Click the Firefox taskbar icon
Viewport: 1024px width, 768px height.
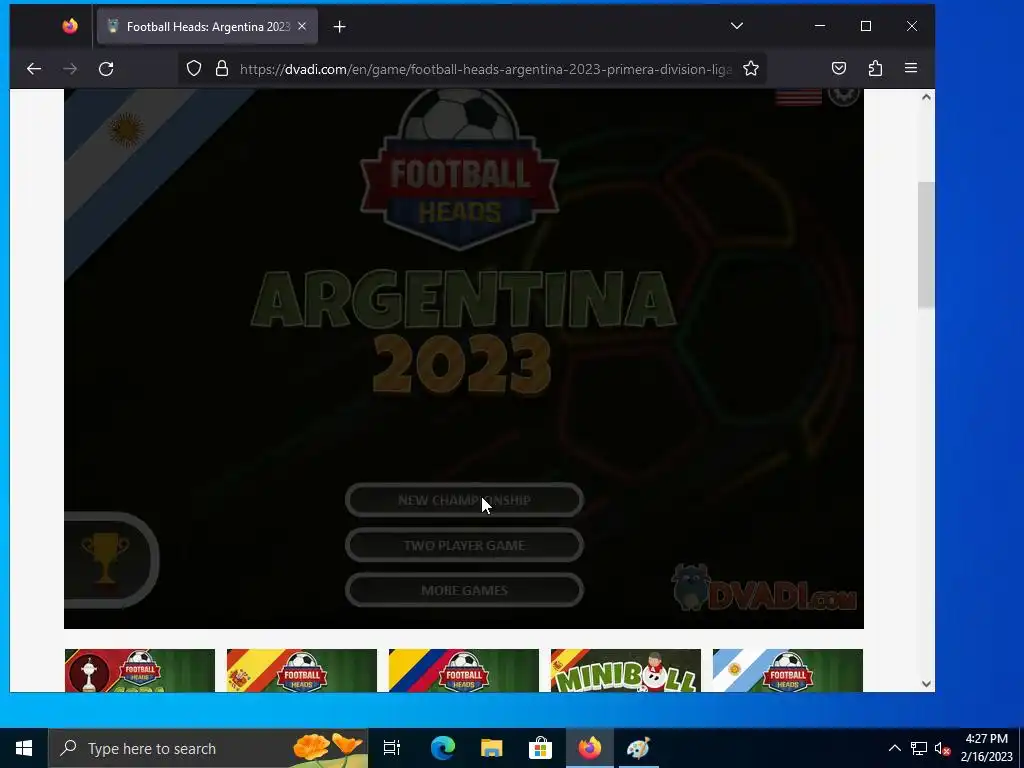[x=590, y=748]
